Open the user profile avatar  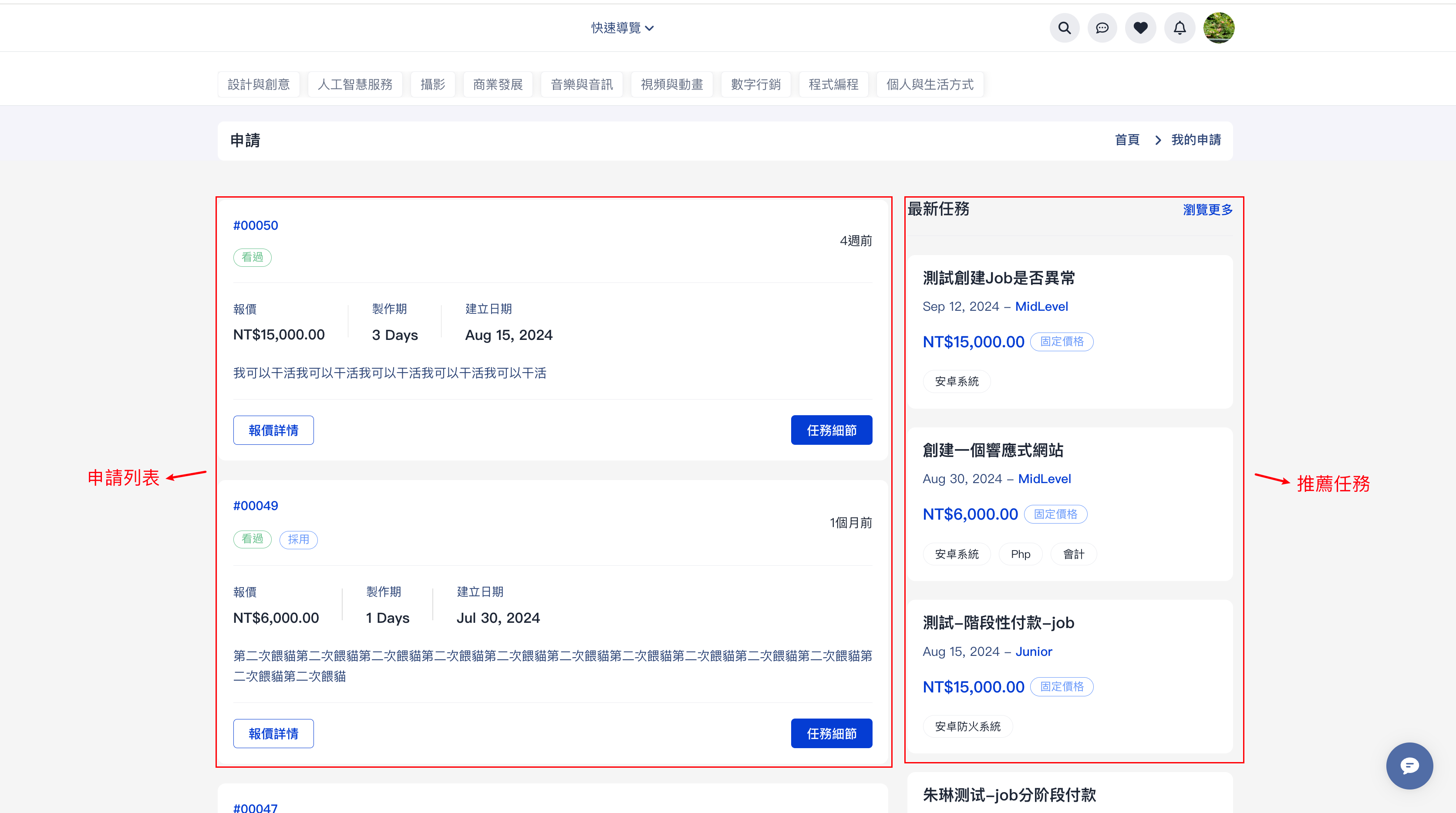1219,28
